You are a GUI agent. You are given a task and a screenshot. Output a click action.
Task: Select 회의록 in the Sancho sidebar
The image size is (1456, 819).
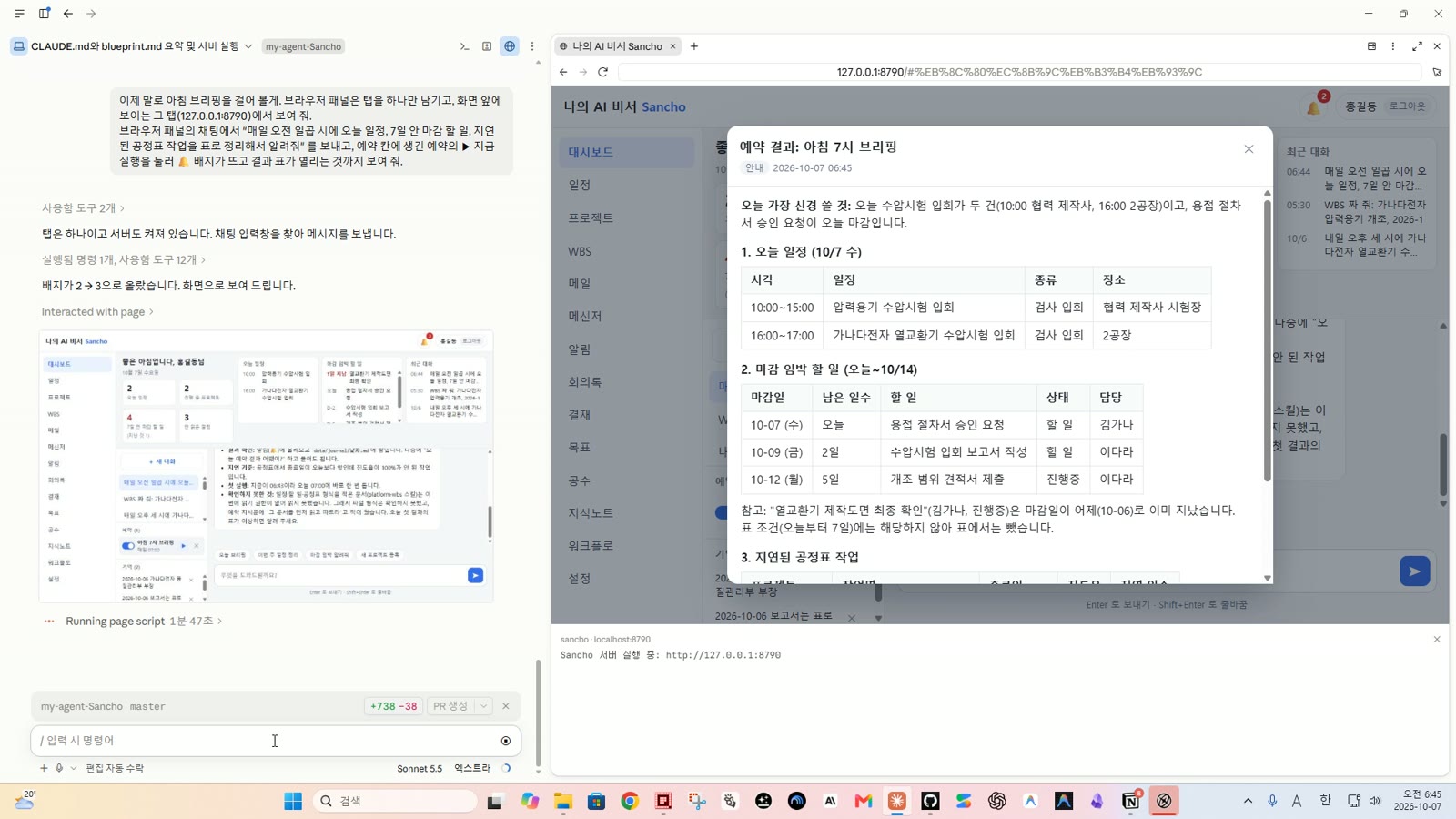click(x=626, y=382)
